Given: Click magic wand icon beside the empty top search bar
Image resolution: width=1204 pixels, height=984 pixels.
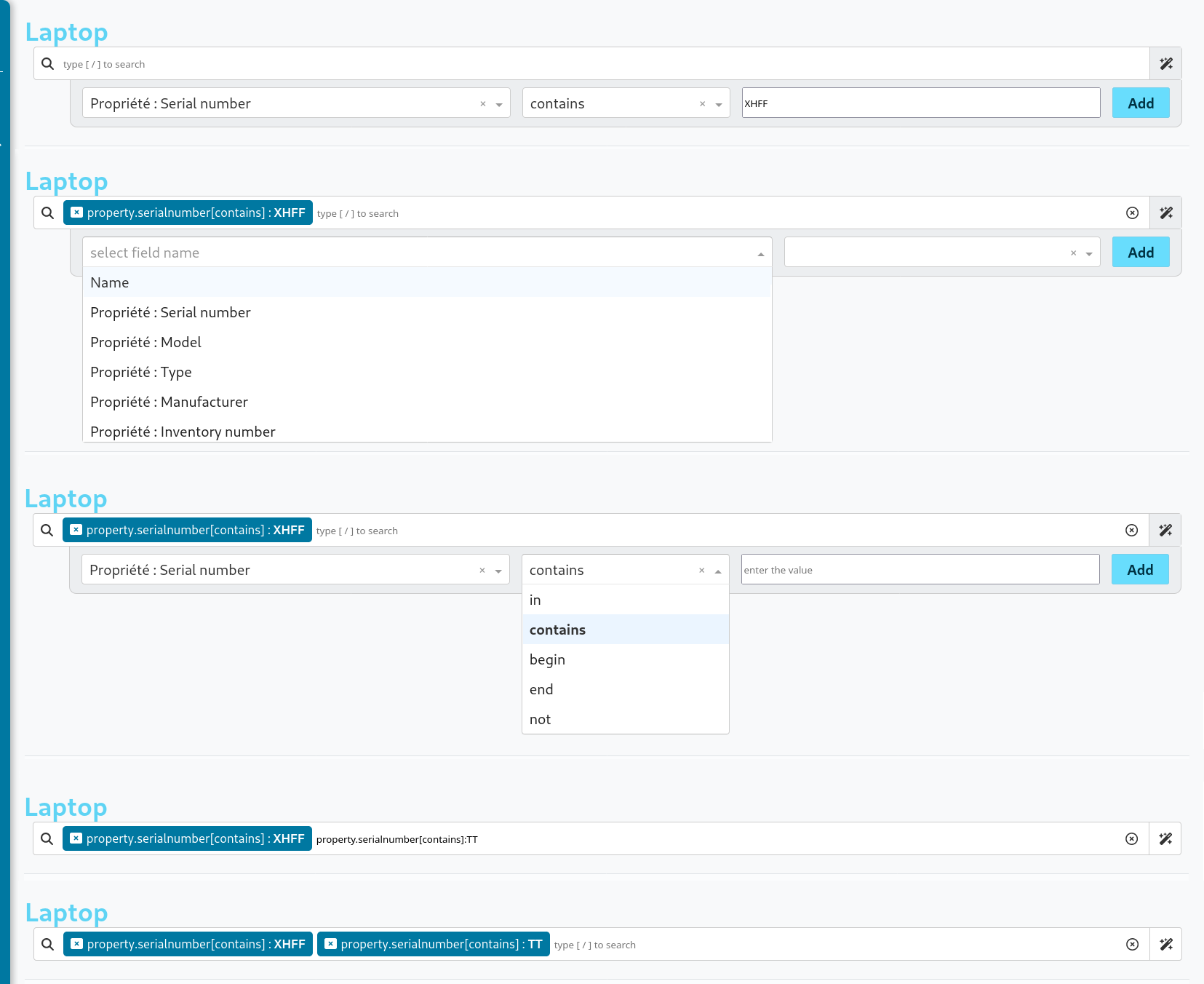Looking at the screenshot, I should 1165,64.
